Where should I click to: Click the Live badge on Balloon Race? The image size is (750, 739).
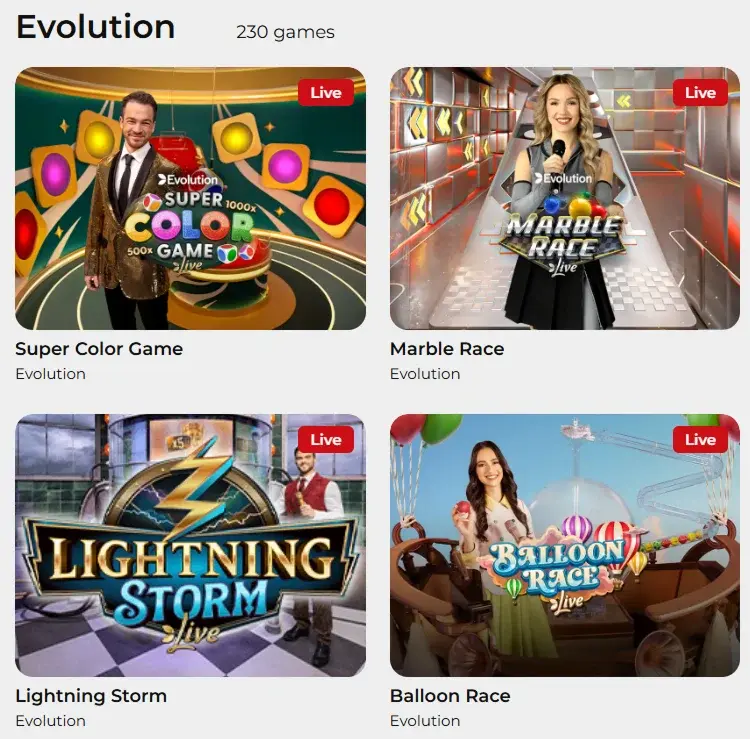tap(700, 440)
